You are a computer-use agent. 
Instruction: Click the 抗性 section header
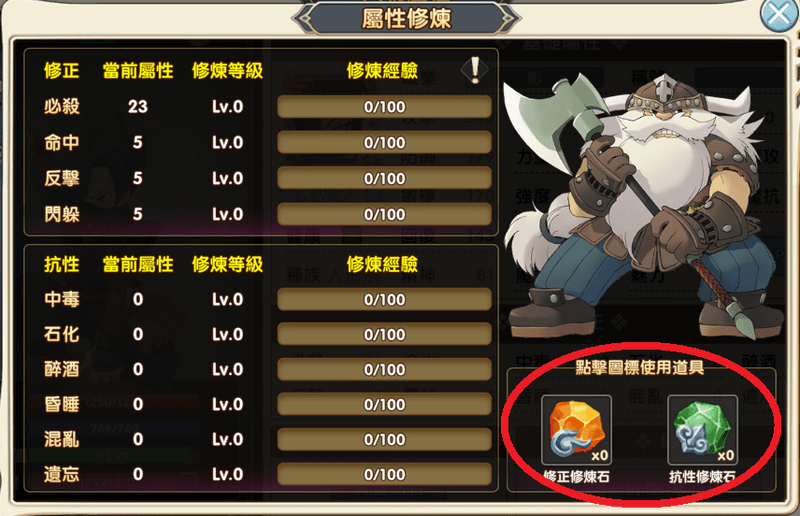[62, 264]
